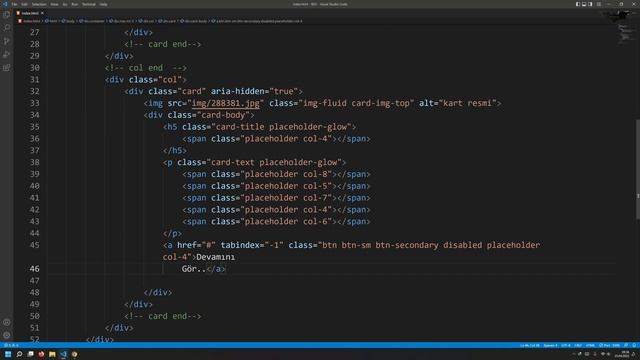Open Customize Layout icon in title bar
Viewport: 640px width, 360px height.
pyautogui.click(x=599, y=4)
